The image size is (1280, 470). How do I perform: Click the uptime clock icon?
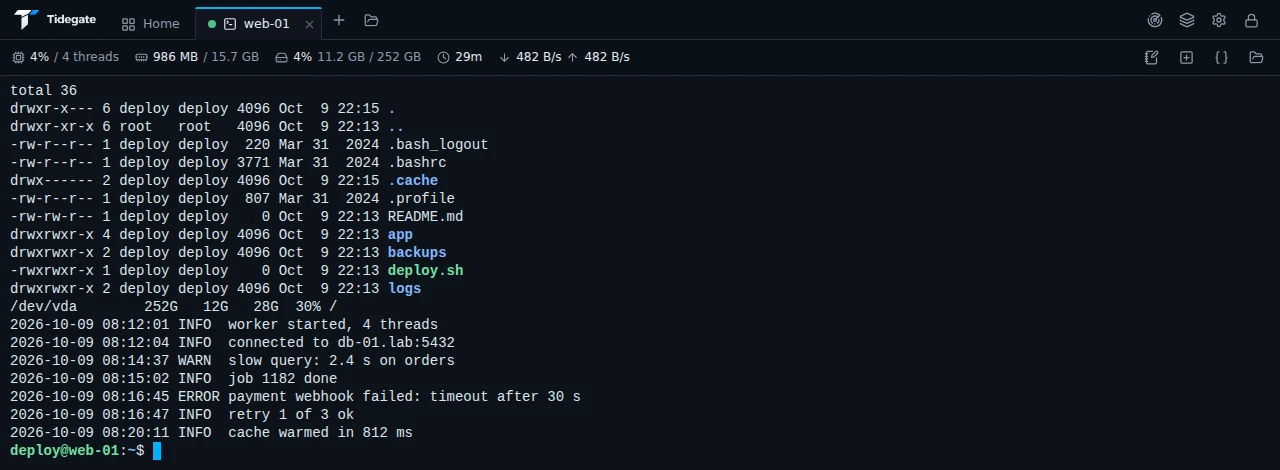pyautogui.click(x=443, y=57)
